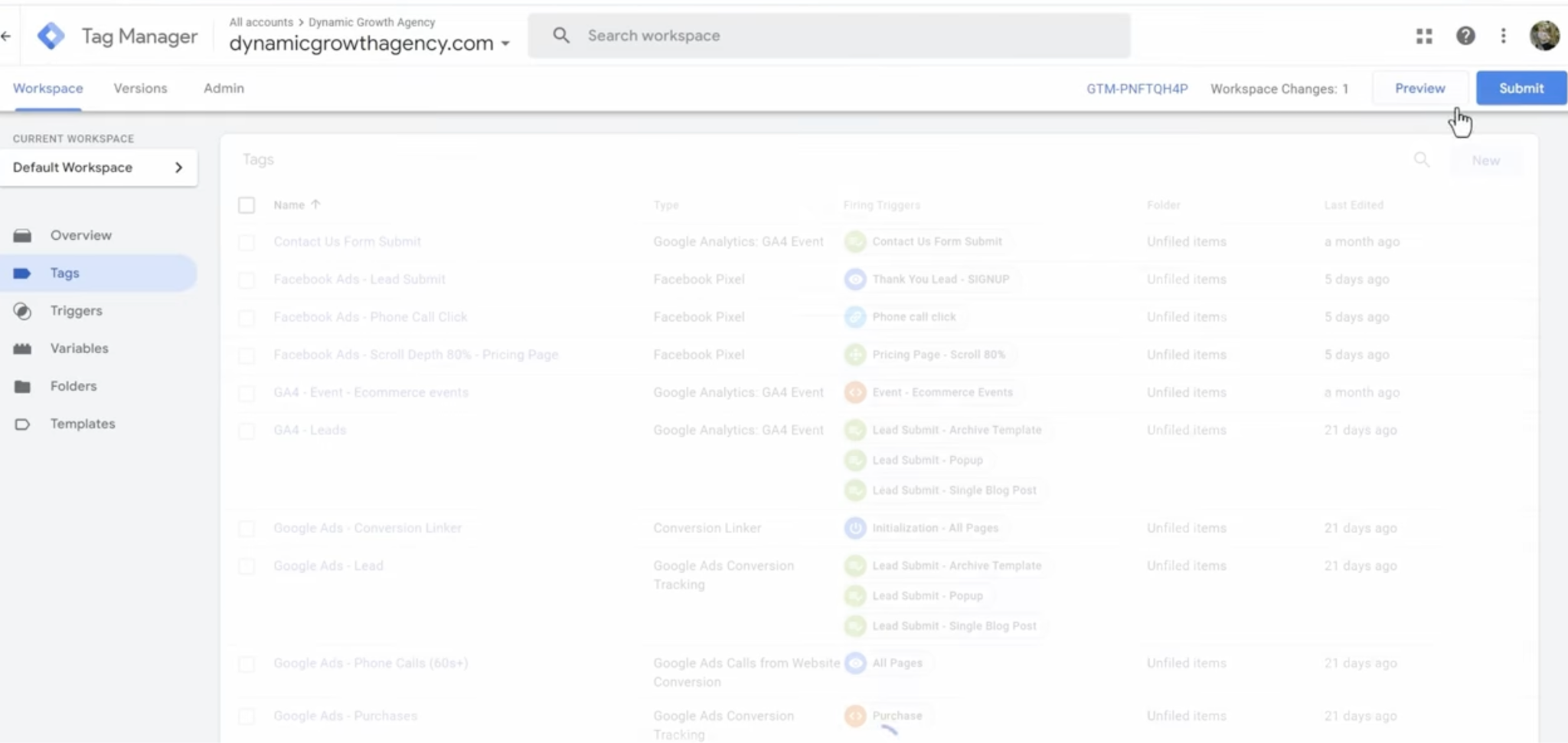Click the blue Submit button
This screenshot has height=743, width=1568.
click(x=1521, y=88)
